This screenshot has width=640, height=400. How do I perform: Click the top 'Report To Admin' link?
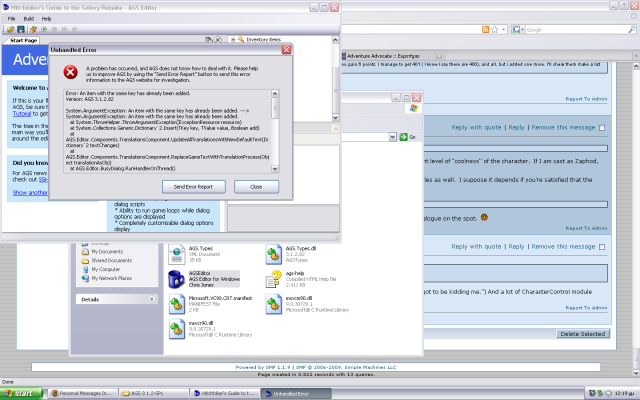click(x=586, y=99)
